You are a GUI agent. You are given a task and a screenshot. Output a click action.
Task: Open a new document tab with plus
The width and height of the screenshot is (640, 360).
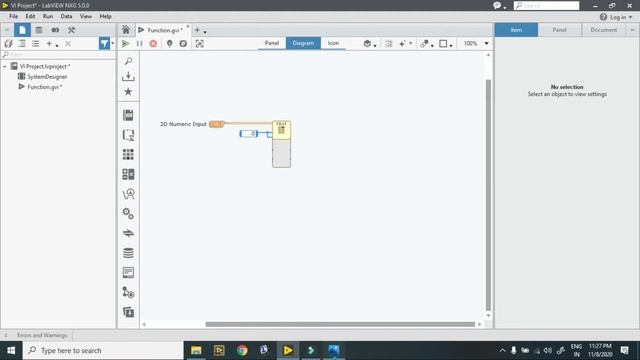click(197, 30)
